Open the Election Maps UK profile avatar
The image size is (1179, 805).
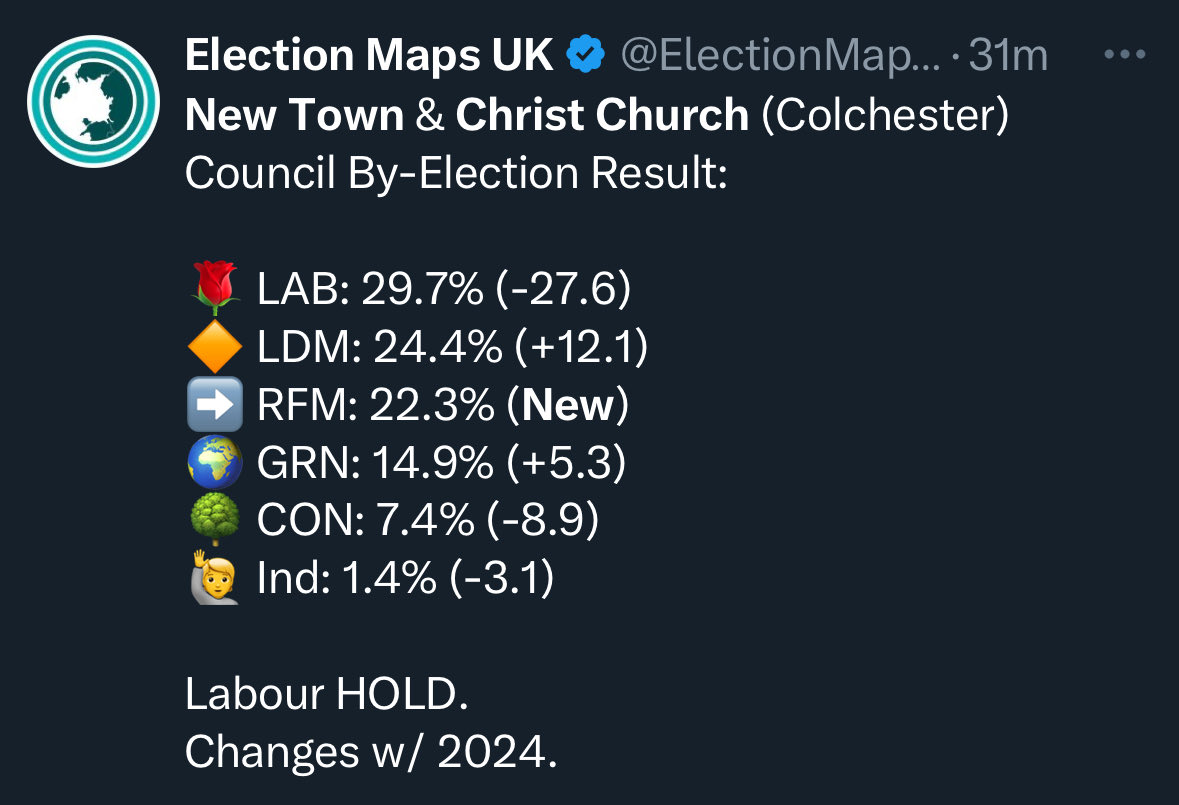point(93,101)
